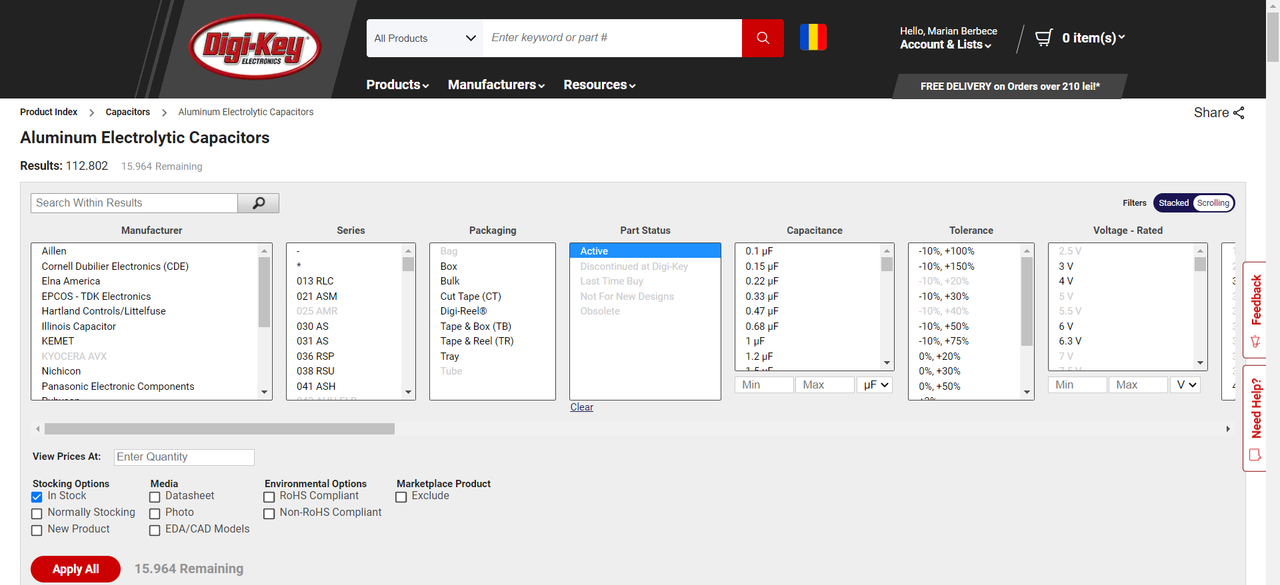Expand the Products menu
1280x585 pixels.
tap(397, 85)
